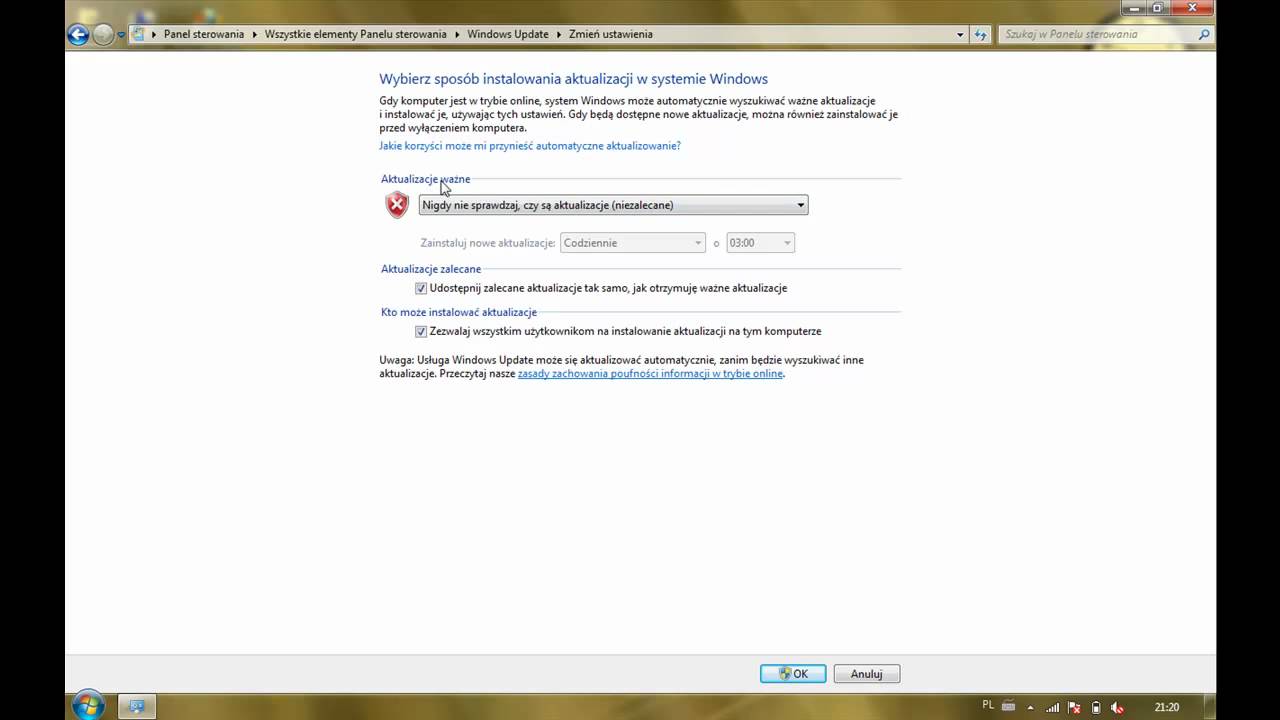This screenshot has width=1280, height=720.
Task: Click the Control Panel icon in address bar
Action: pyautogui.click(x=139, y=34)
